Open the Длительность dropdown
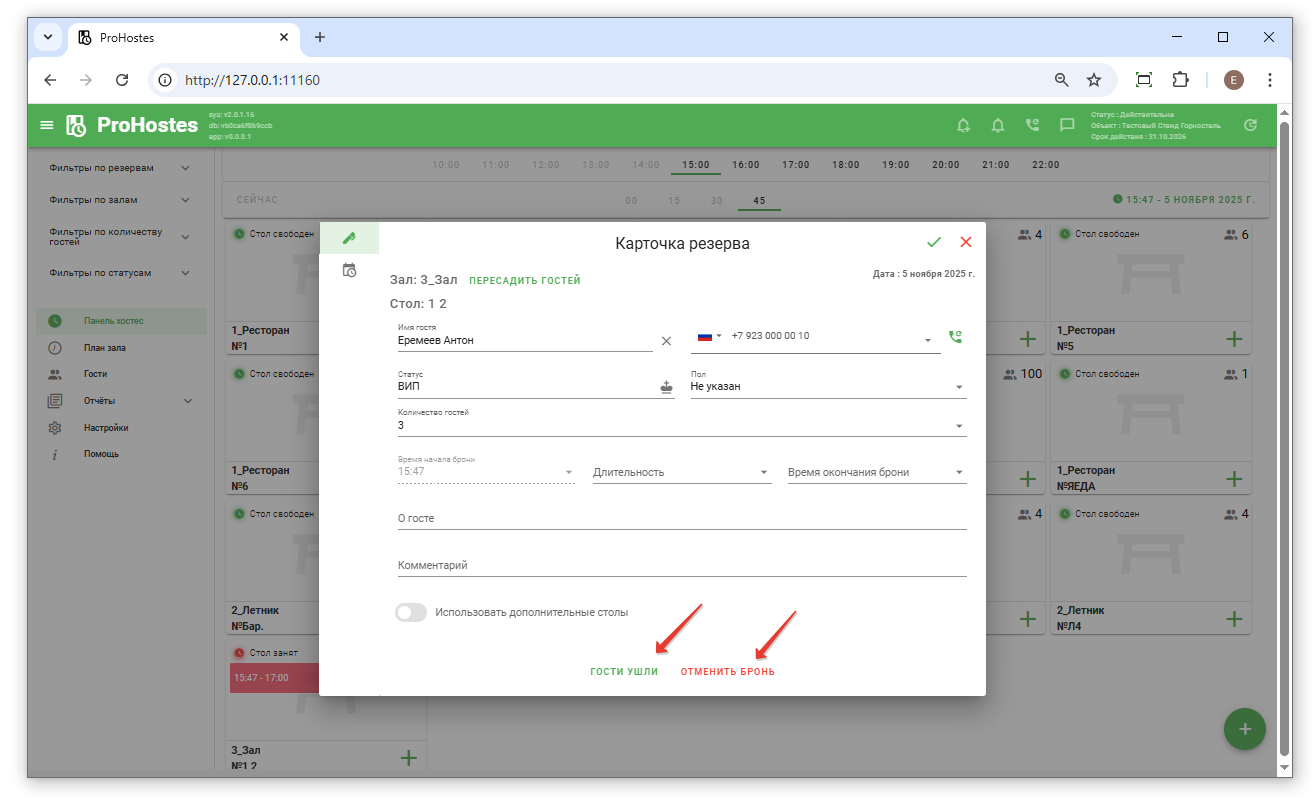This screenshot has width=1315, height=803. coord(682,472)
